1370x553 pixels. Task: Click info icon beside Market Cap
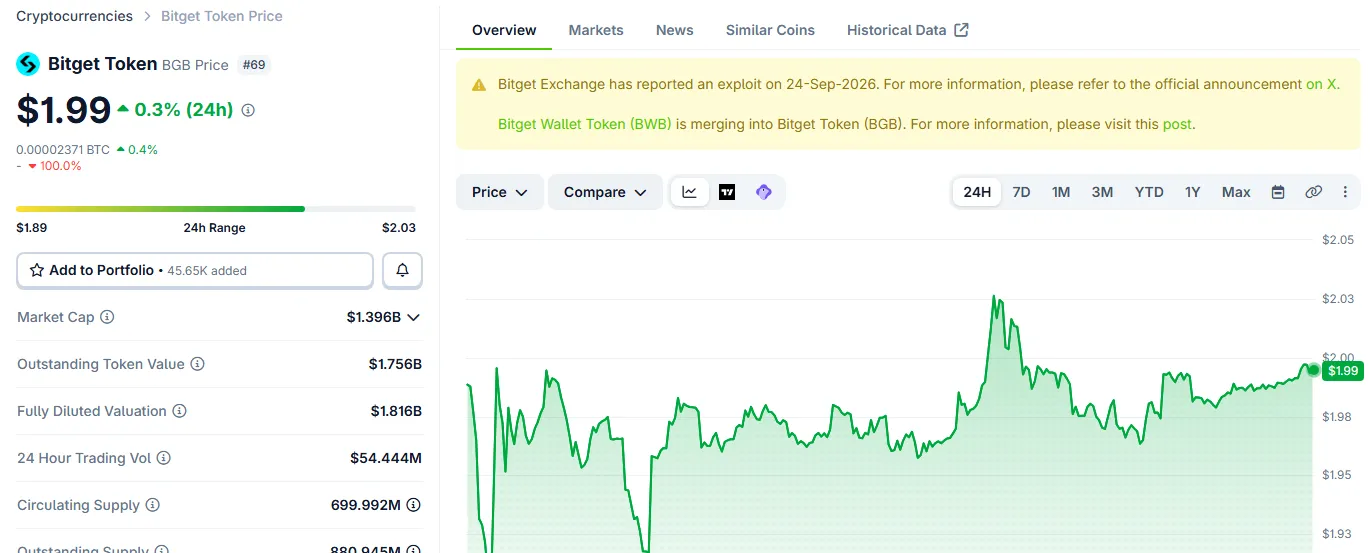coord(107,317)
